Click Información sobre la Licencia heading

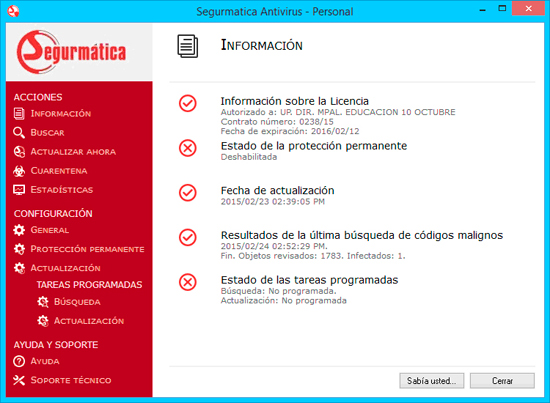click(x=295, y=101)
